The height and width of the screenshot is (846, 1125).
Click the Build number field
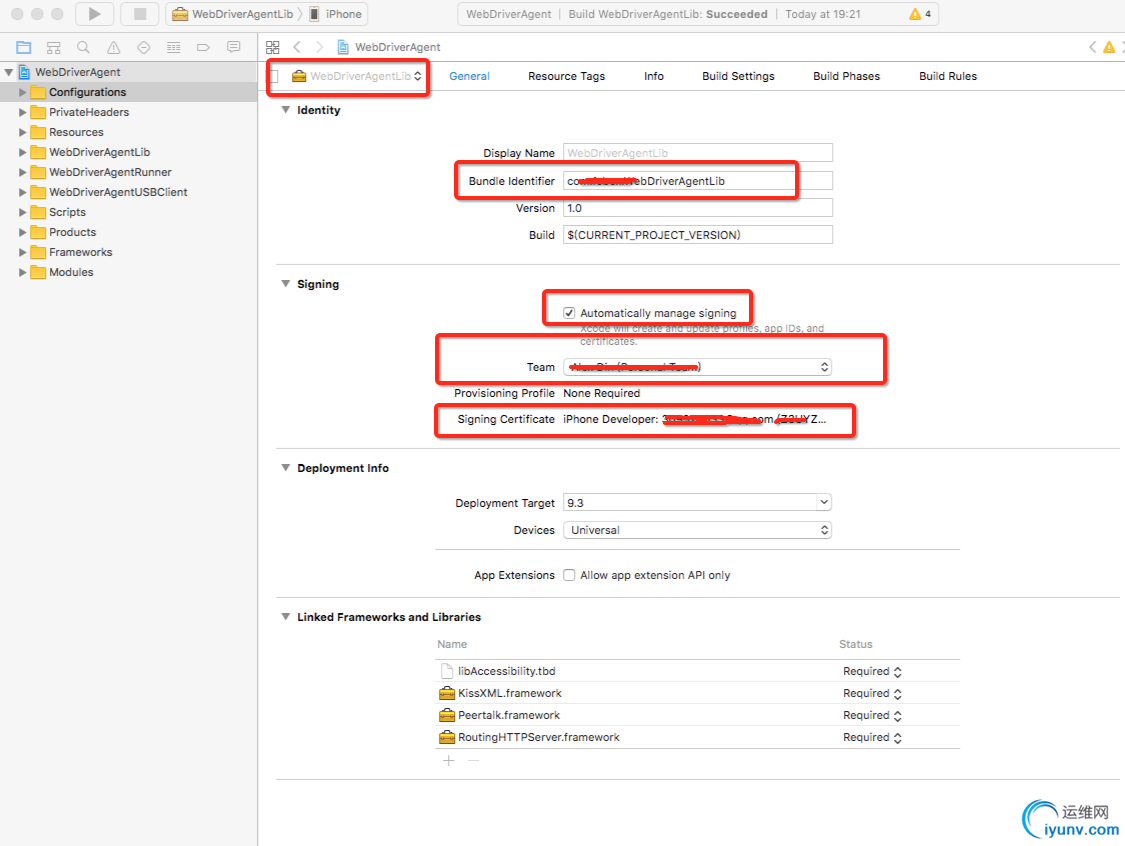697,235
